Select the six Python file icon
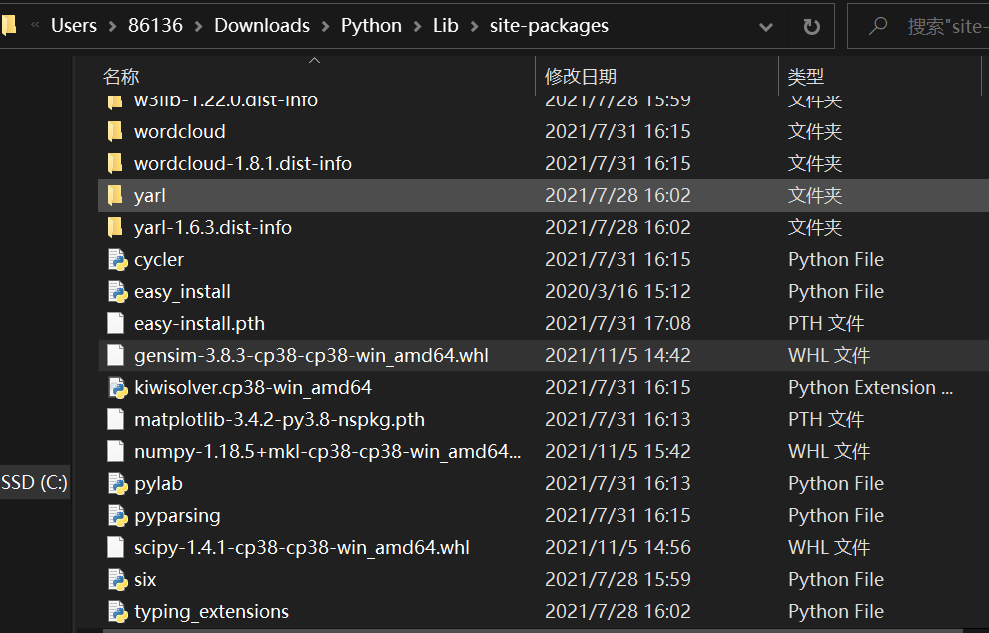 tap(117, 579)
